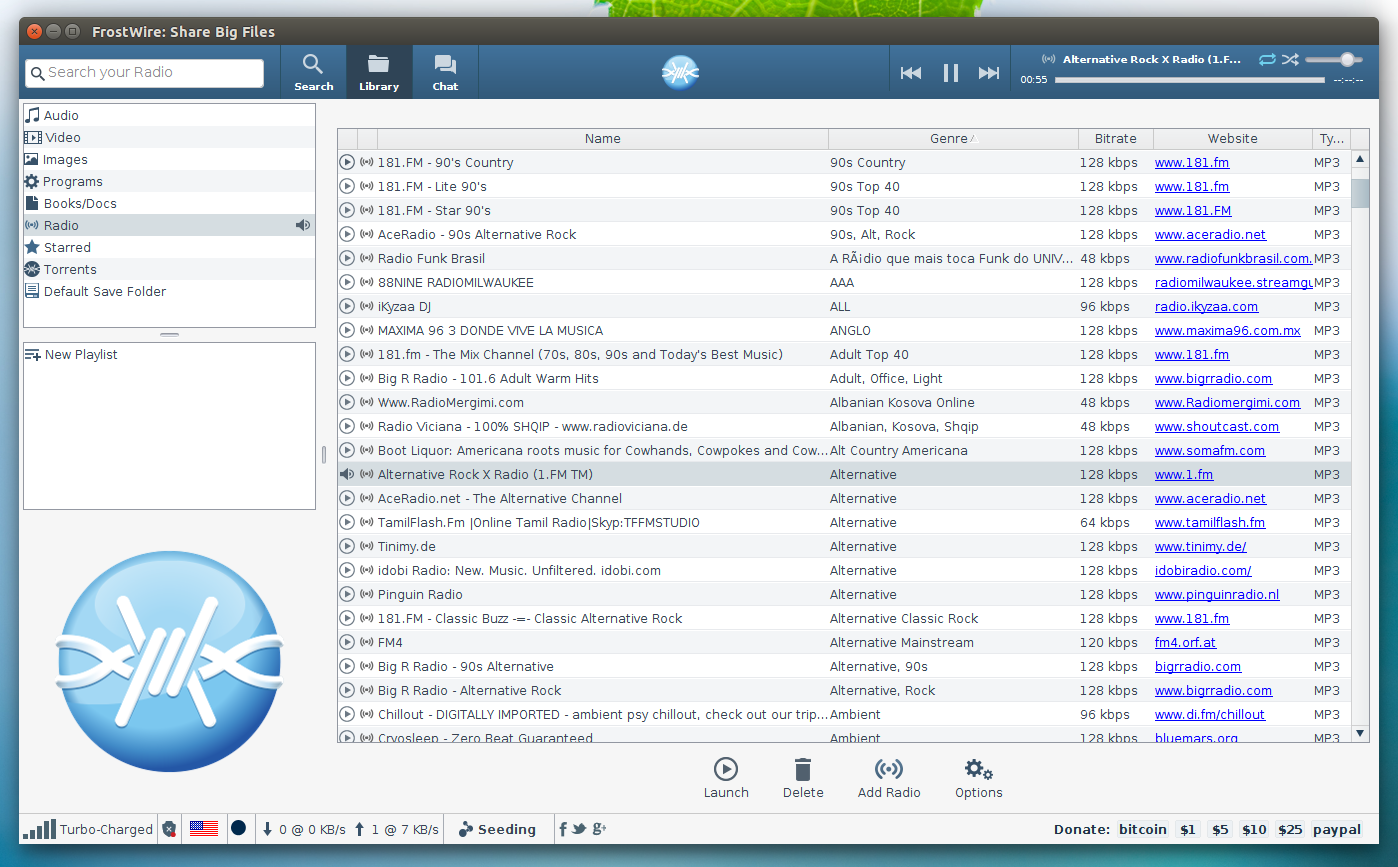
Task: Adjust the volume slider
Action: tap(1334, 60)
